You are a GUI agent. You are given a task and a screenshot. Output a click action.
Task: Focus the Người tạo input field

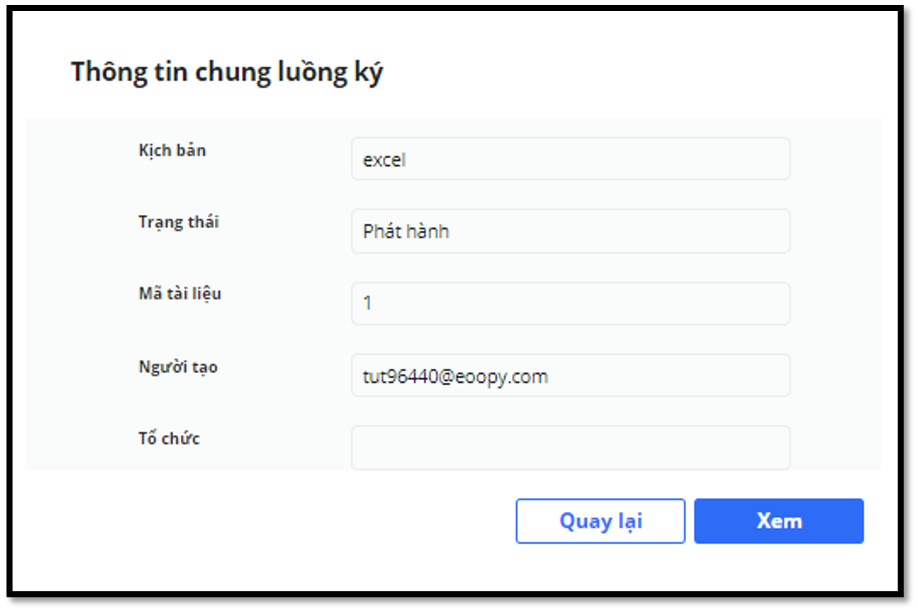(x=571, y=375)
